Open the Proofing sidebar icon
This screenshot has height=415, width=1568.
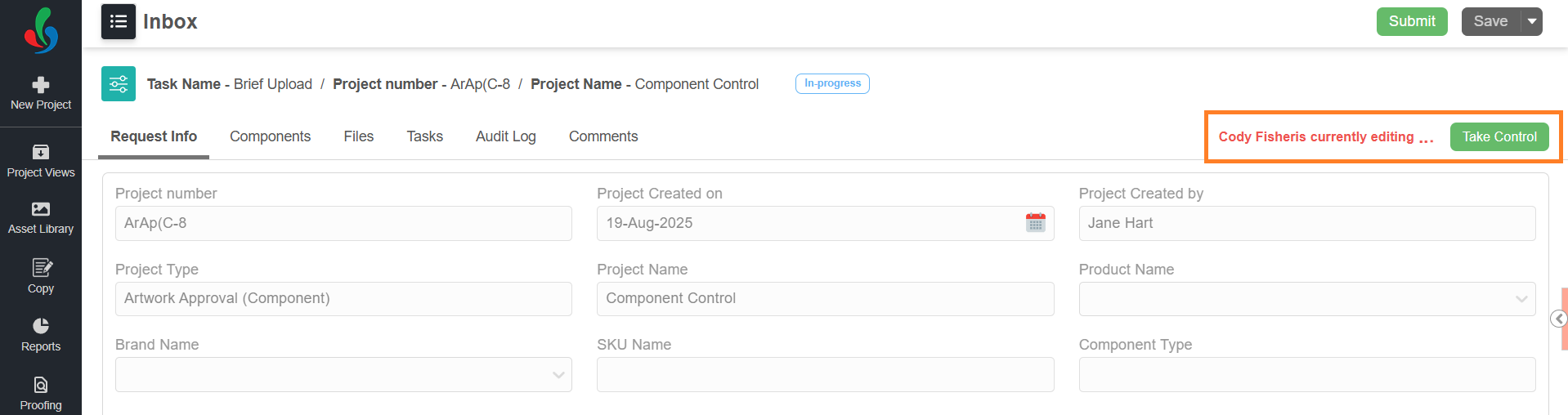41,384
